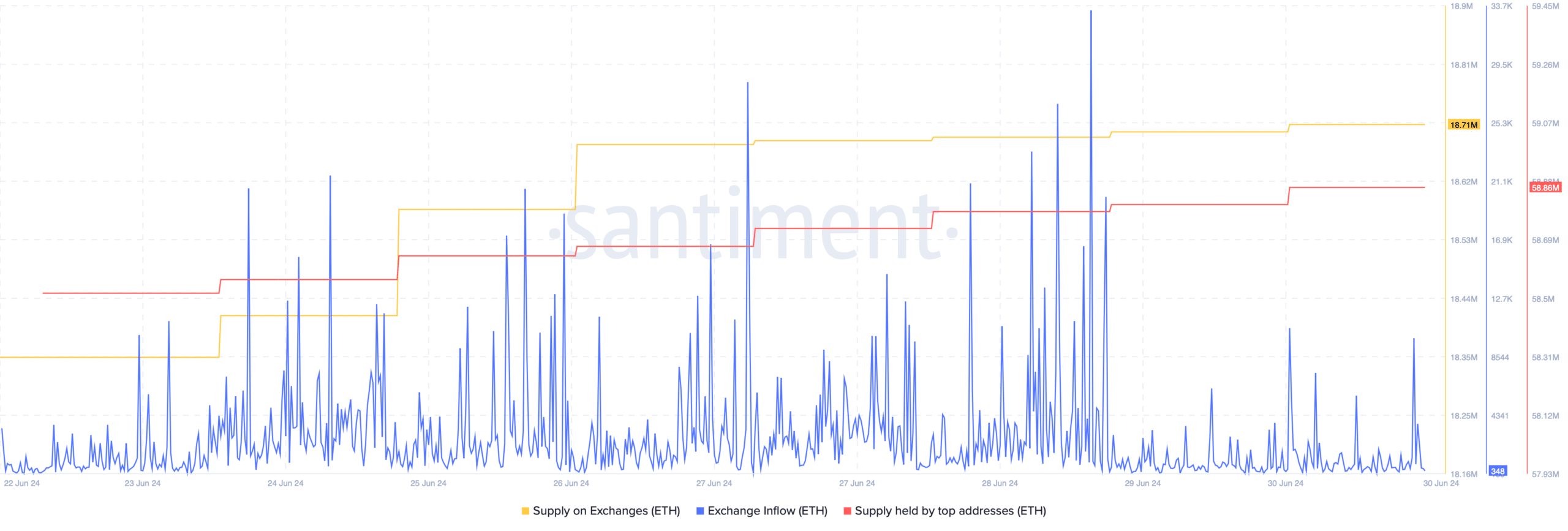Click the 12.7K inflow axis label
1568x531 pixels.
tap(1502, 299)
